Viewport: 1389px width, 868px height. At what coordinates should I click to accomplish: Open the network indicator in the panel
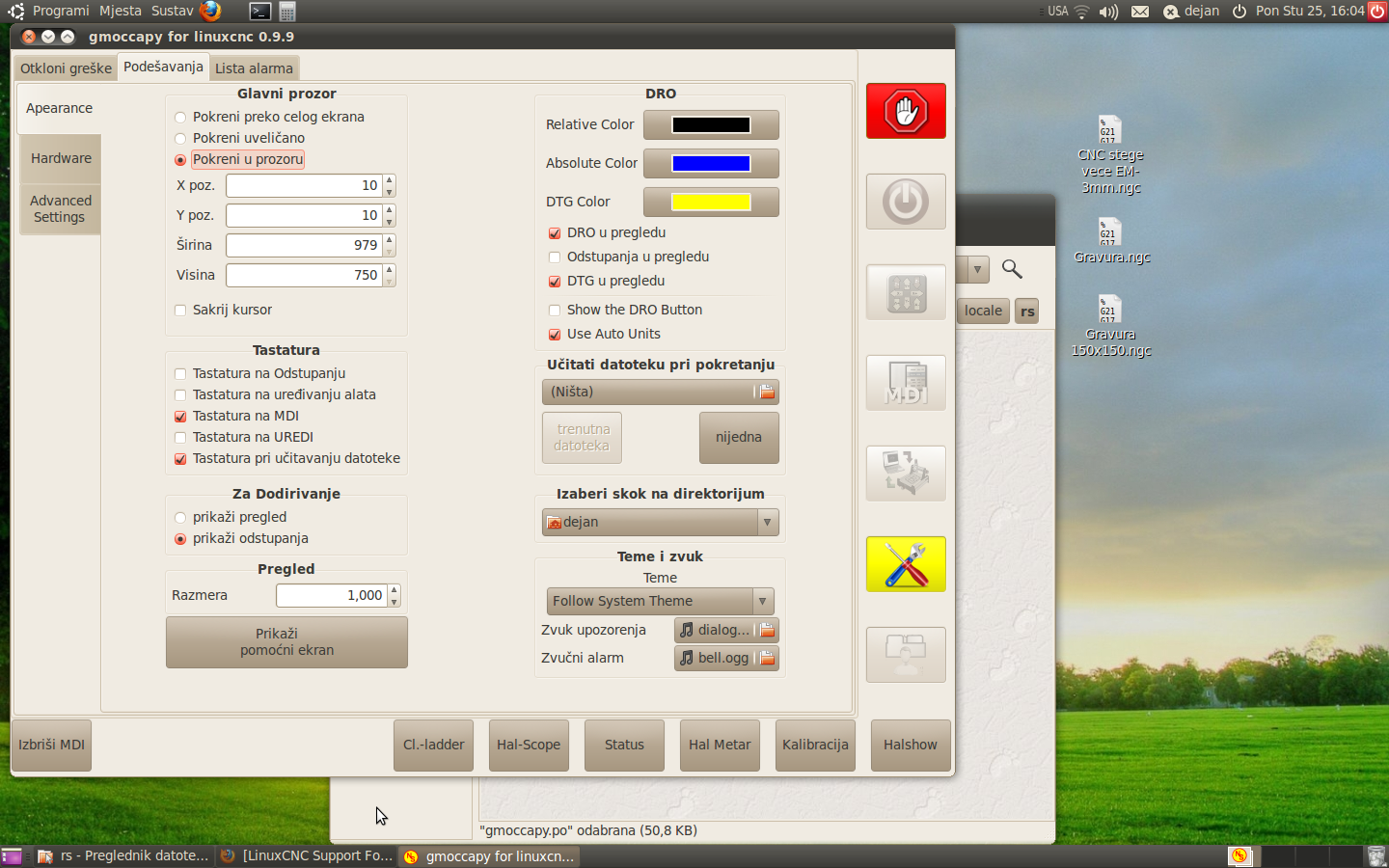click(1082, 12)
